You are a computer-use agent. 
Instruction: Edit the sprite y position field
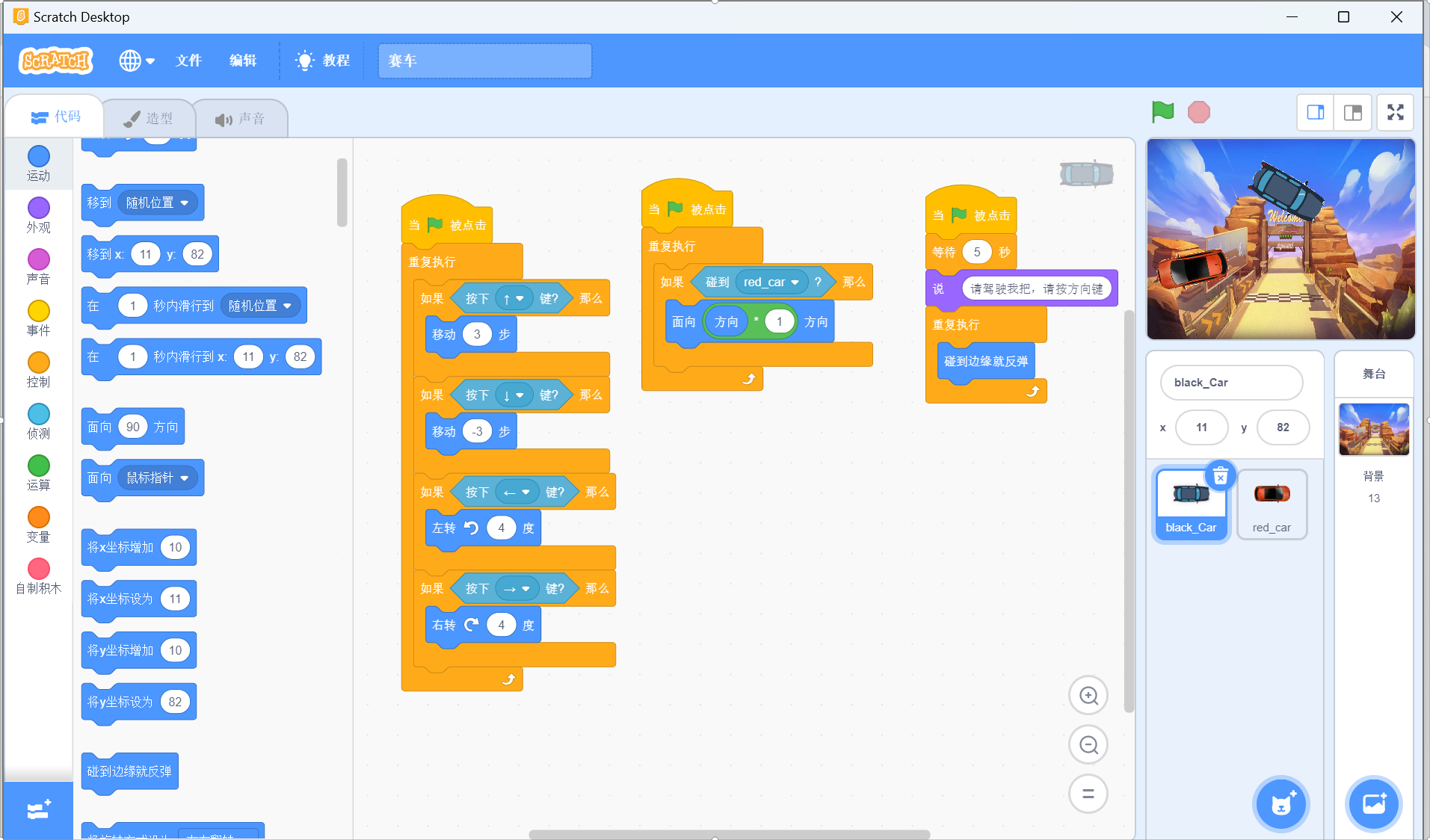(x=1283, y=427)
